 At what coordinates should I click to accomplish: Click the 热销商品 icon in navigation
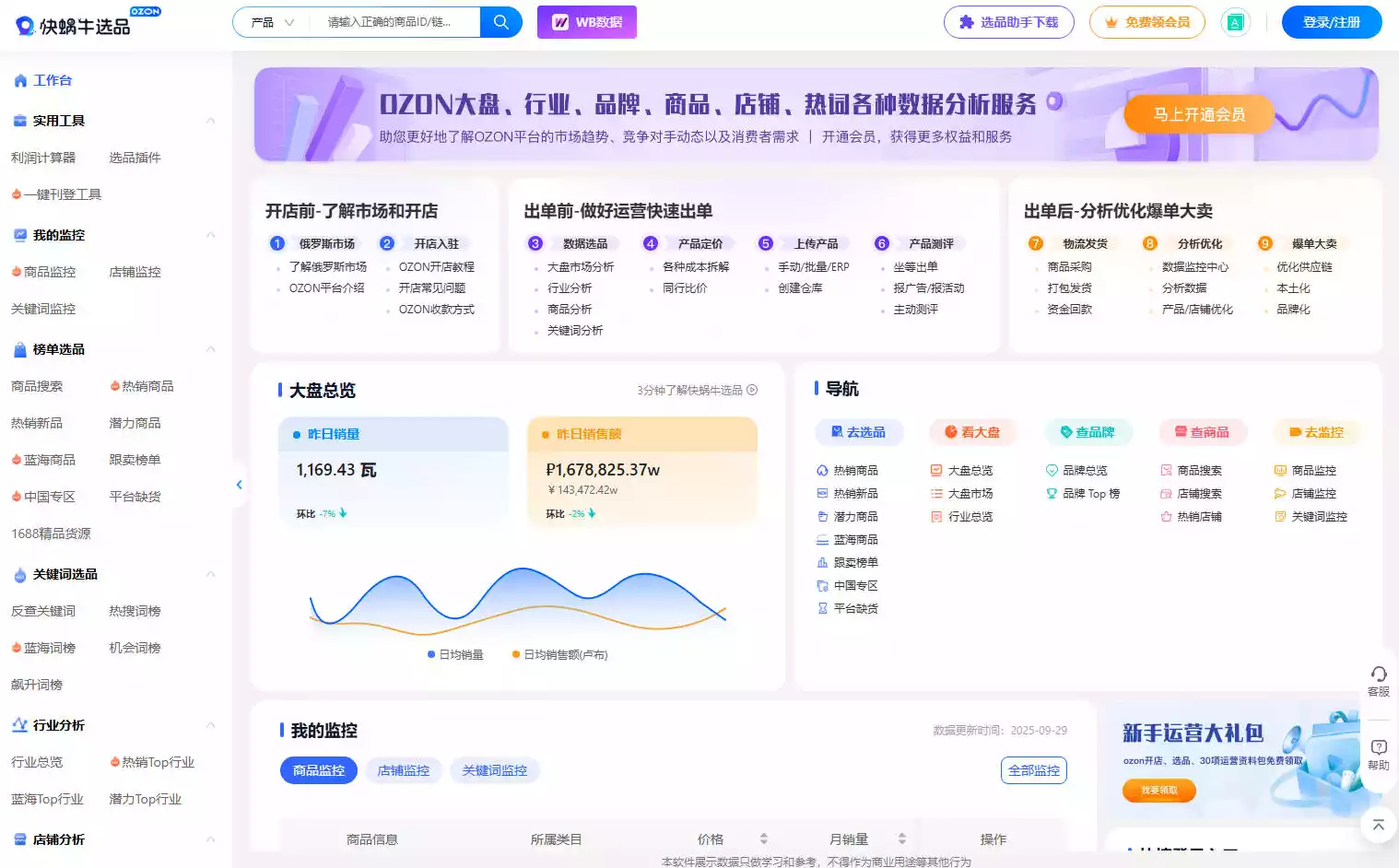coord(822,470)
